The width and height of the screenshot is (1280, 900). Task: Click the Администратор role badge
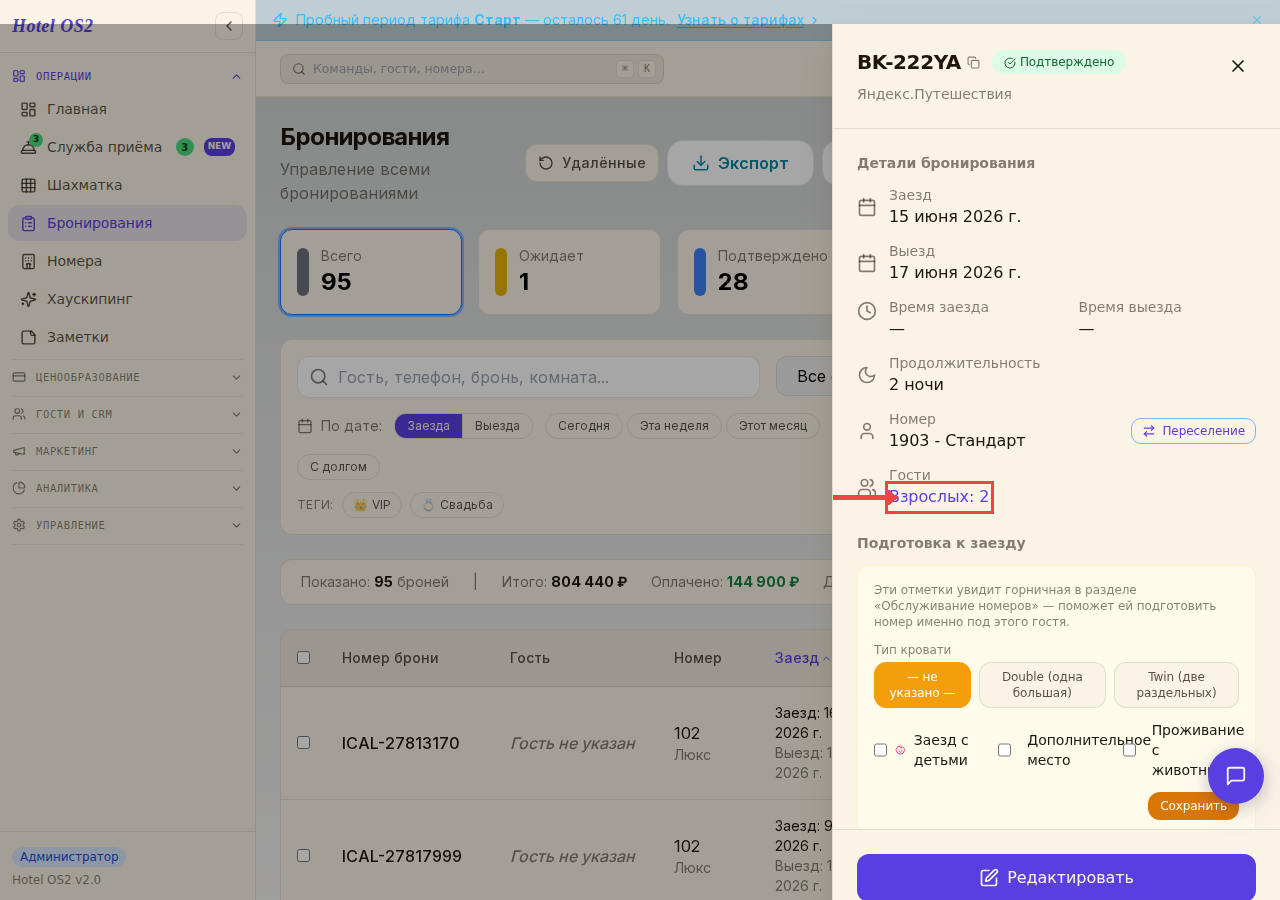coord(69,857)
